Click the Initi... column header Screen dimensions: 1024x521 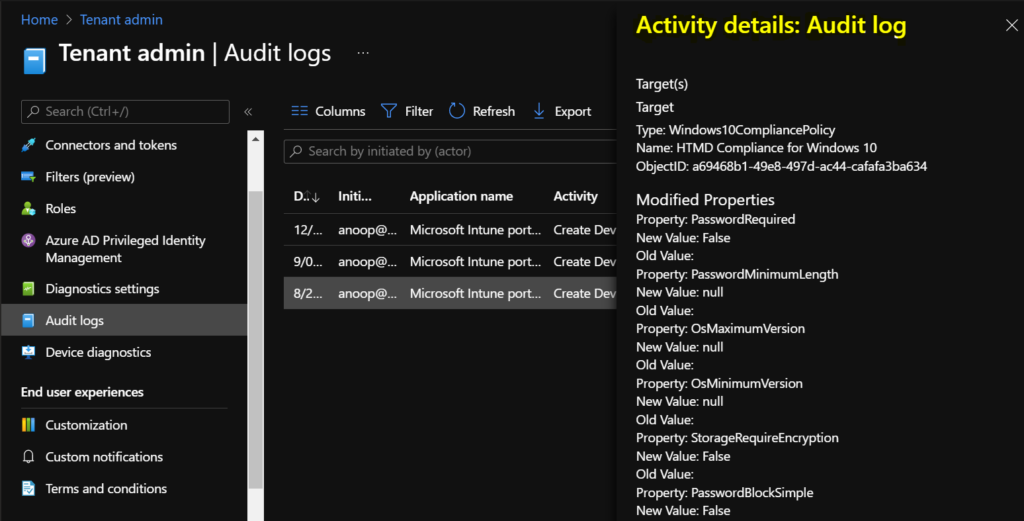coord(355,197)
